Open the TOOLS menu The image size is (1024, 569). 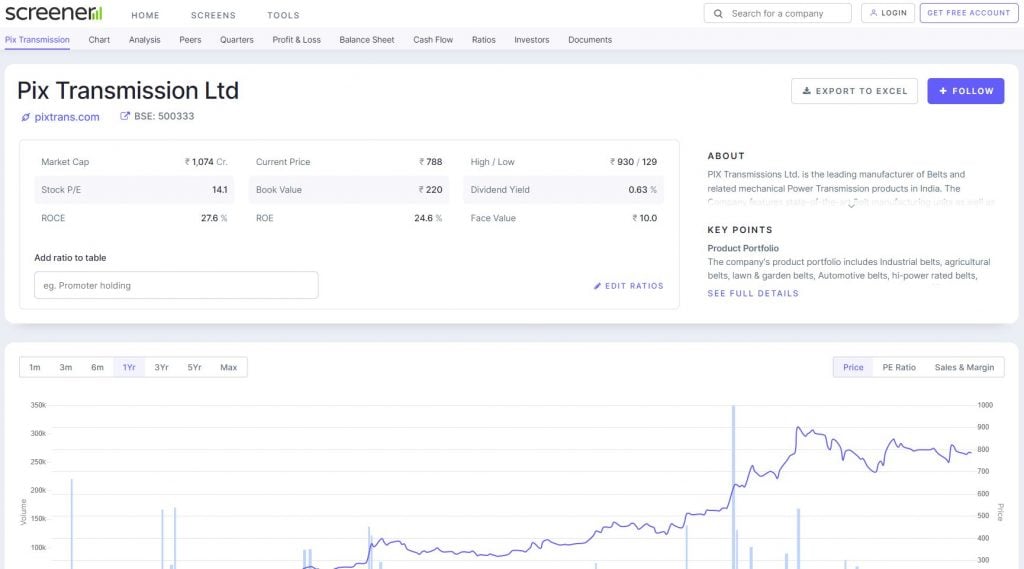click(x=283, y=15)
